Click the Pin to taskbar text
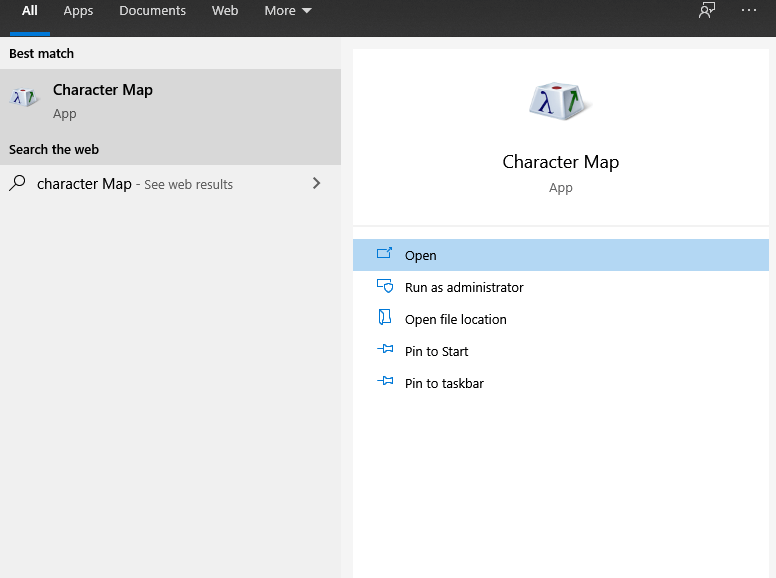The width and height of the screenshot is (776, 578). pyautogui.click(x=444, y=384)
